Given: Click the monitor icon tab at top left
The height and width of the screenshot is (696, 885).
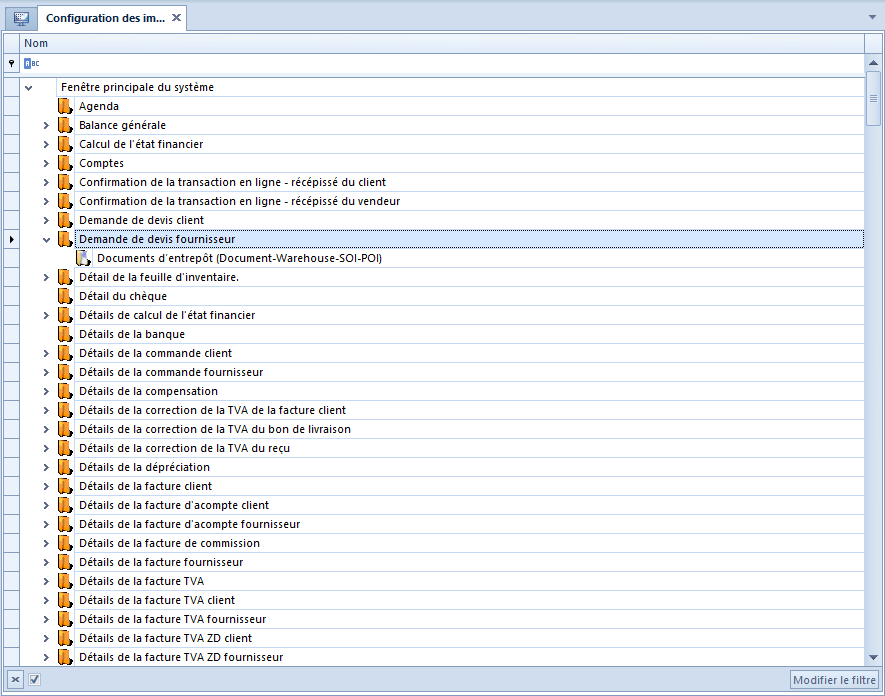Looking at the screenshot, I should click(x=21, y=18).
